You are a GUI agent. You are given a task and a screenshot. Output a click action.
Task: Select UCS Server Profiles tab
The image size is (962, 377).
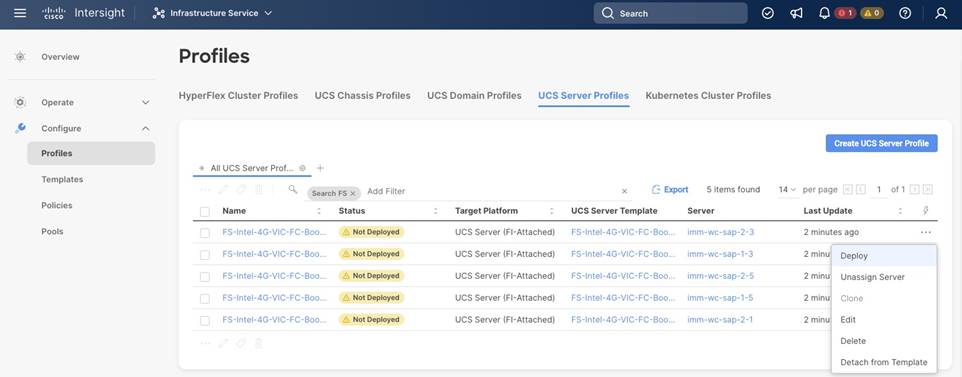[583, 96]
